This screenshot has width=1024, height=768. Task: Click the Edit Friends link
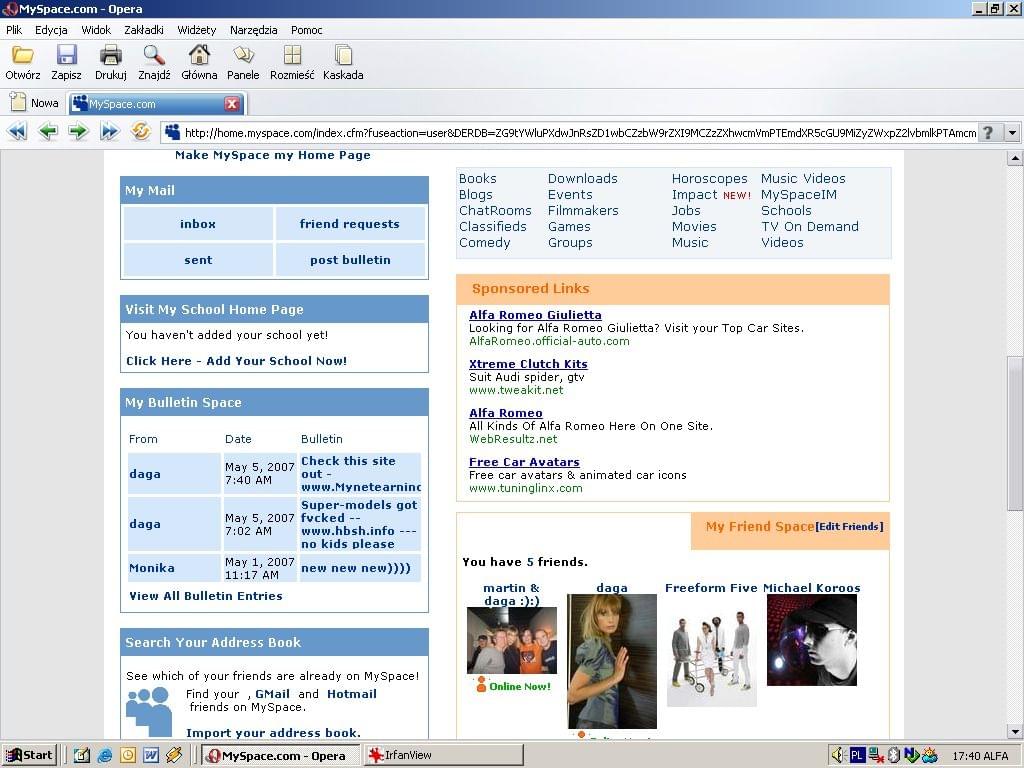pos(849,526)
